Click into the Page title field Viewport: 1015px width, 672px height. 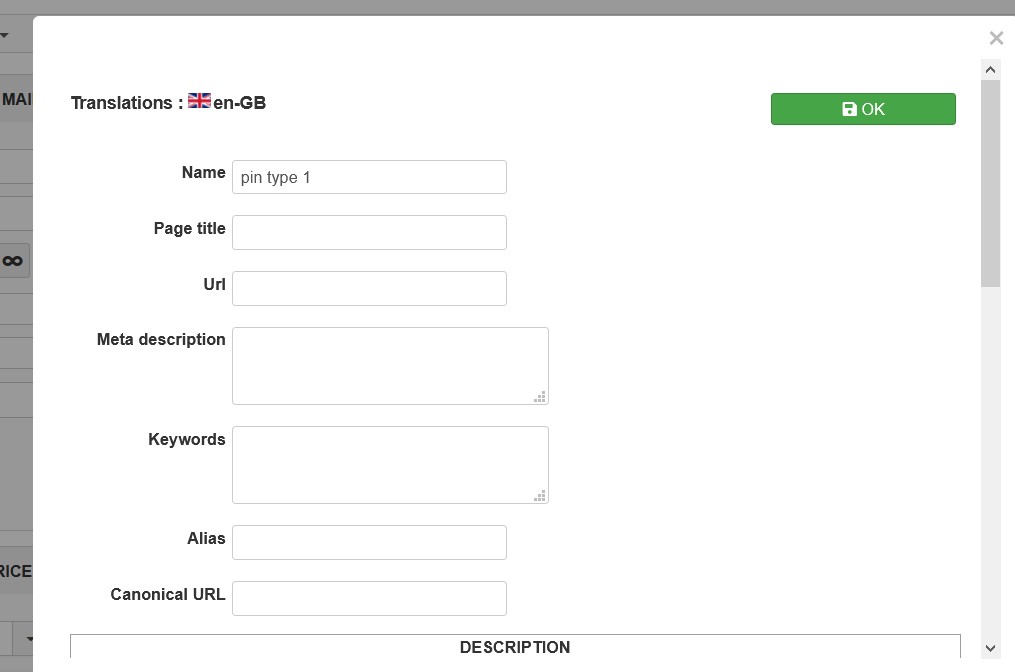[x=369, y=232]
